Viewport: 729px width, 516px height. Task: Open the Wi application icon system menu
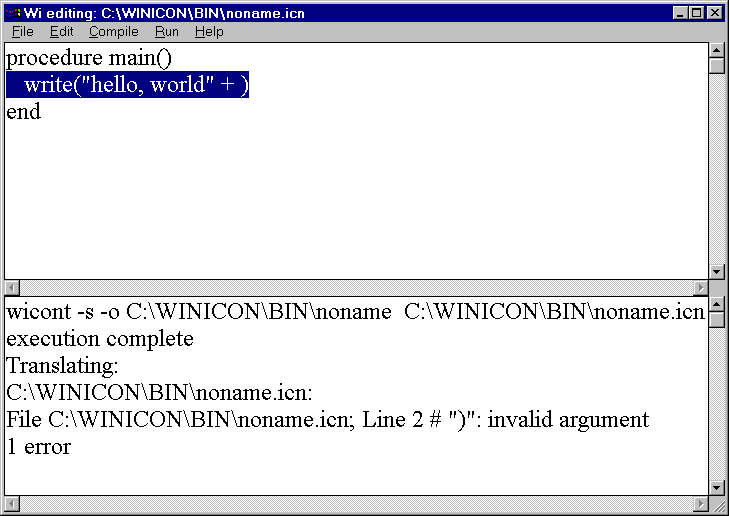point(13,13)
